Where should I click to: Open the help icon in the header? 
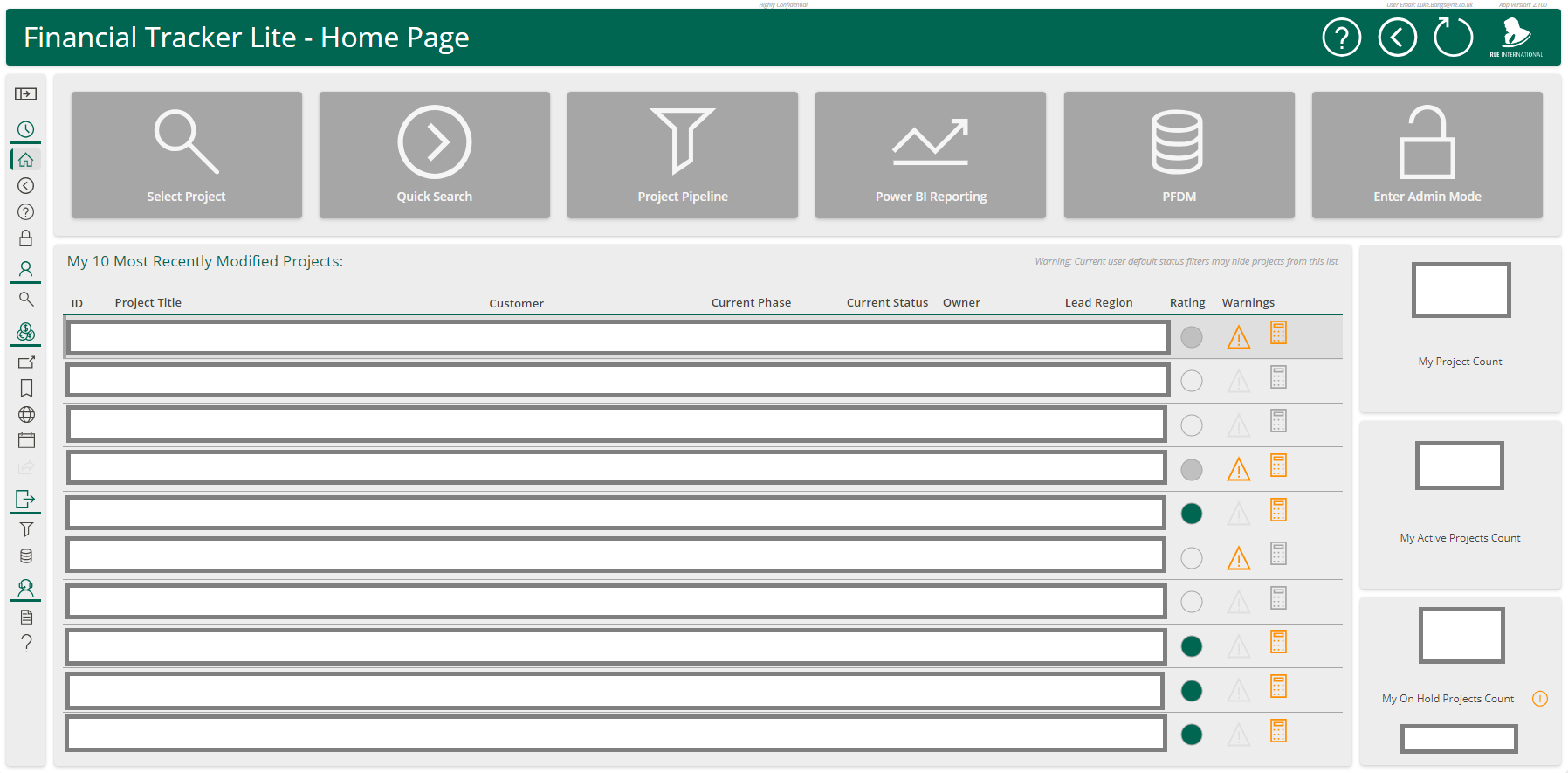click(x=1341, y=38)
